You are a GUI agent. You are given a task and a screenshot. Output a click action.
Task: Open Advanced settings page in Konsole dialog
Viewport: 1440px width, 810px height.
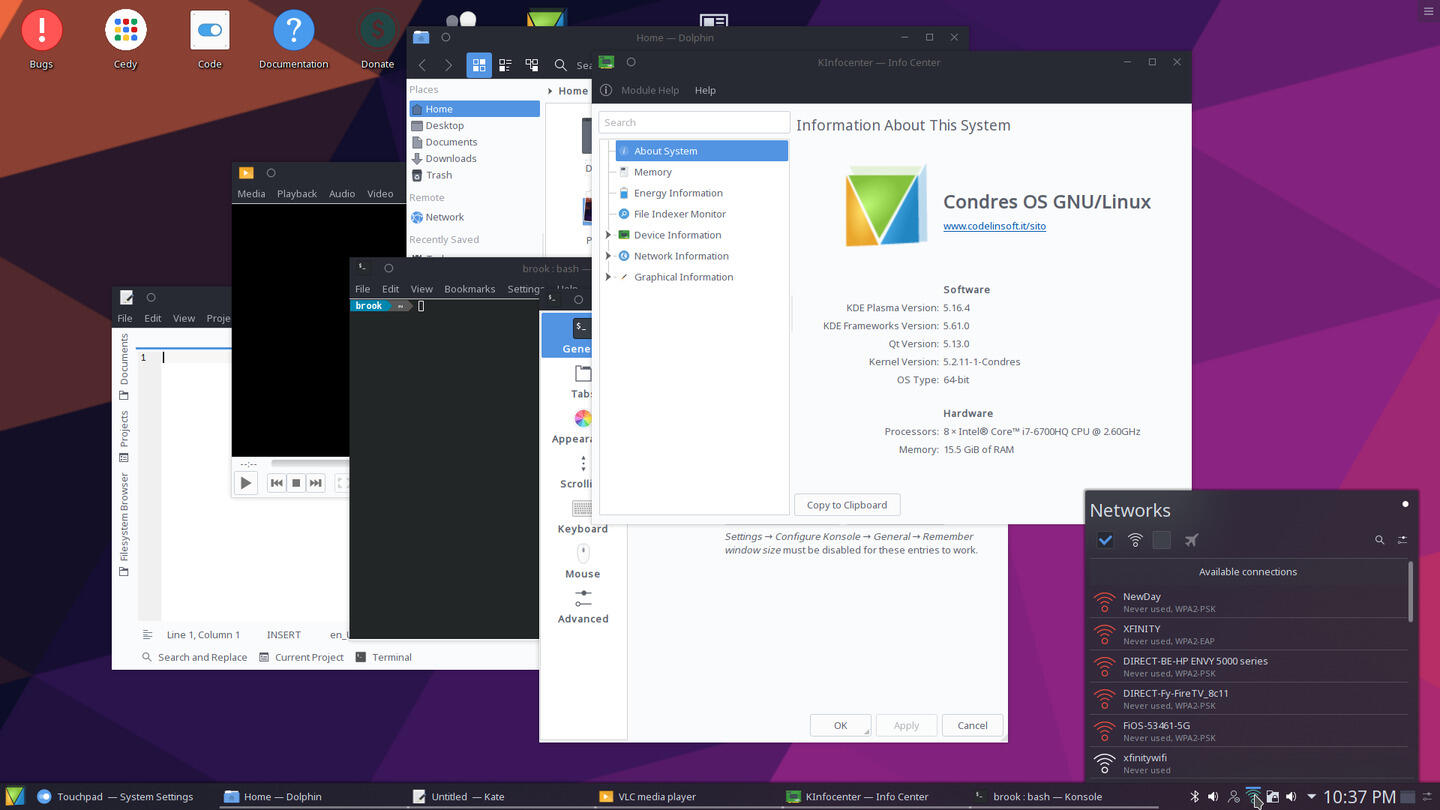pyautogui.click(x=582, y=607)
